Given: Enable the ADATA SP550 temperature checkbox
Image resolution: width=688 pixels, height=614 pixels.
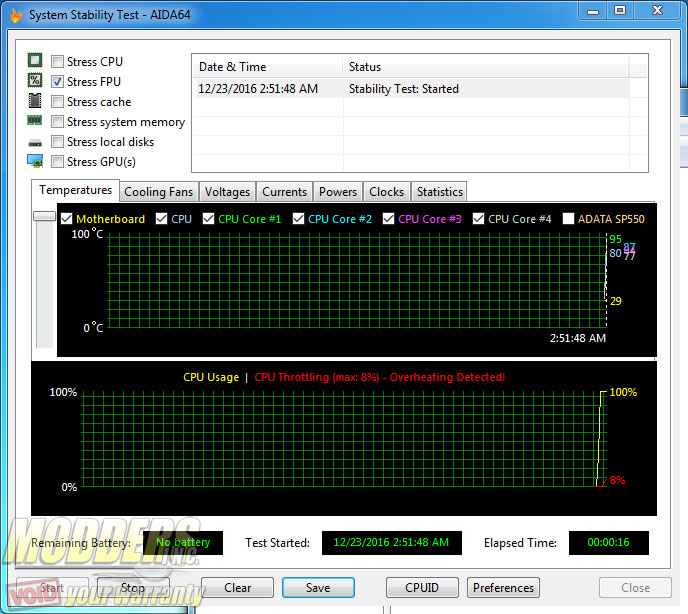Looking at the screenshot, I should 568,219.
